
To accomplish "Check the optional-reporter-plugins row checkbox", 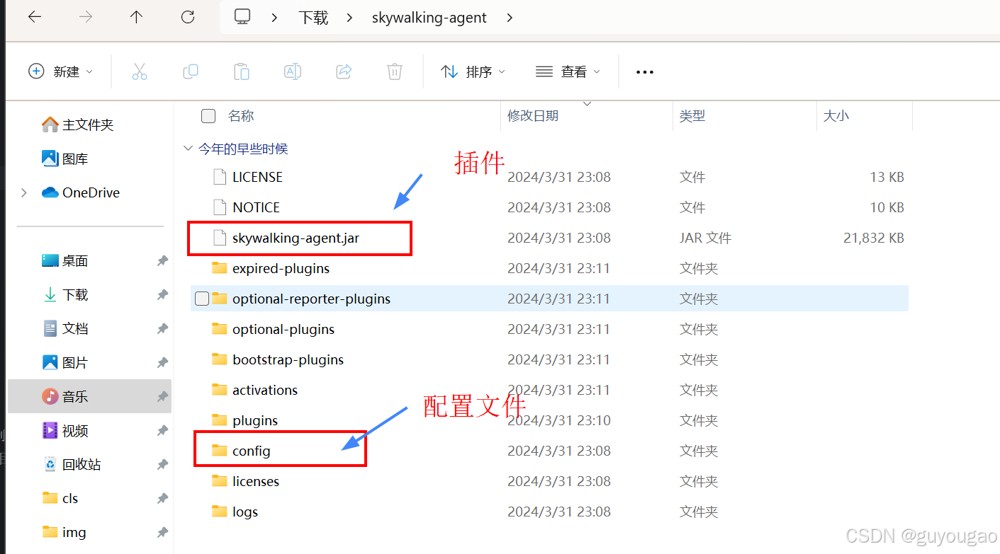I will point(202,298).
